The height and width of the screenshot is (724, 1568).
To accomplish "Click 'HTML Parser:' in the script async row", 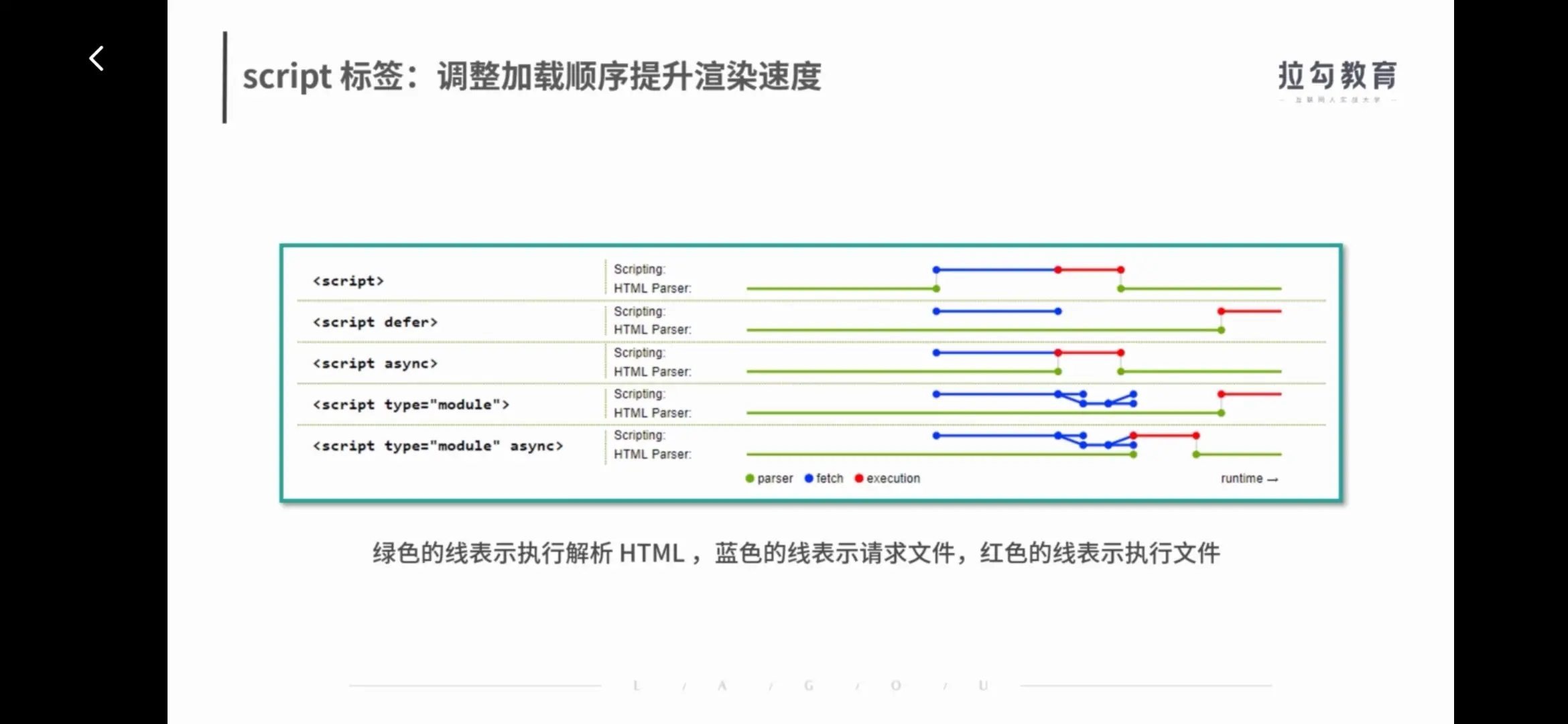I will click(x=653, y=371).
